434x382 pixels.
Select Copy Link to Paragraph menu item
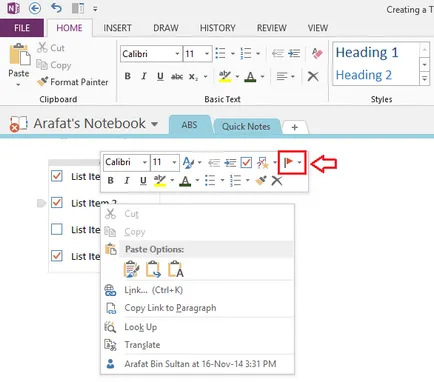[x=170, y=308]
